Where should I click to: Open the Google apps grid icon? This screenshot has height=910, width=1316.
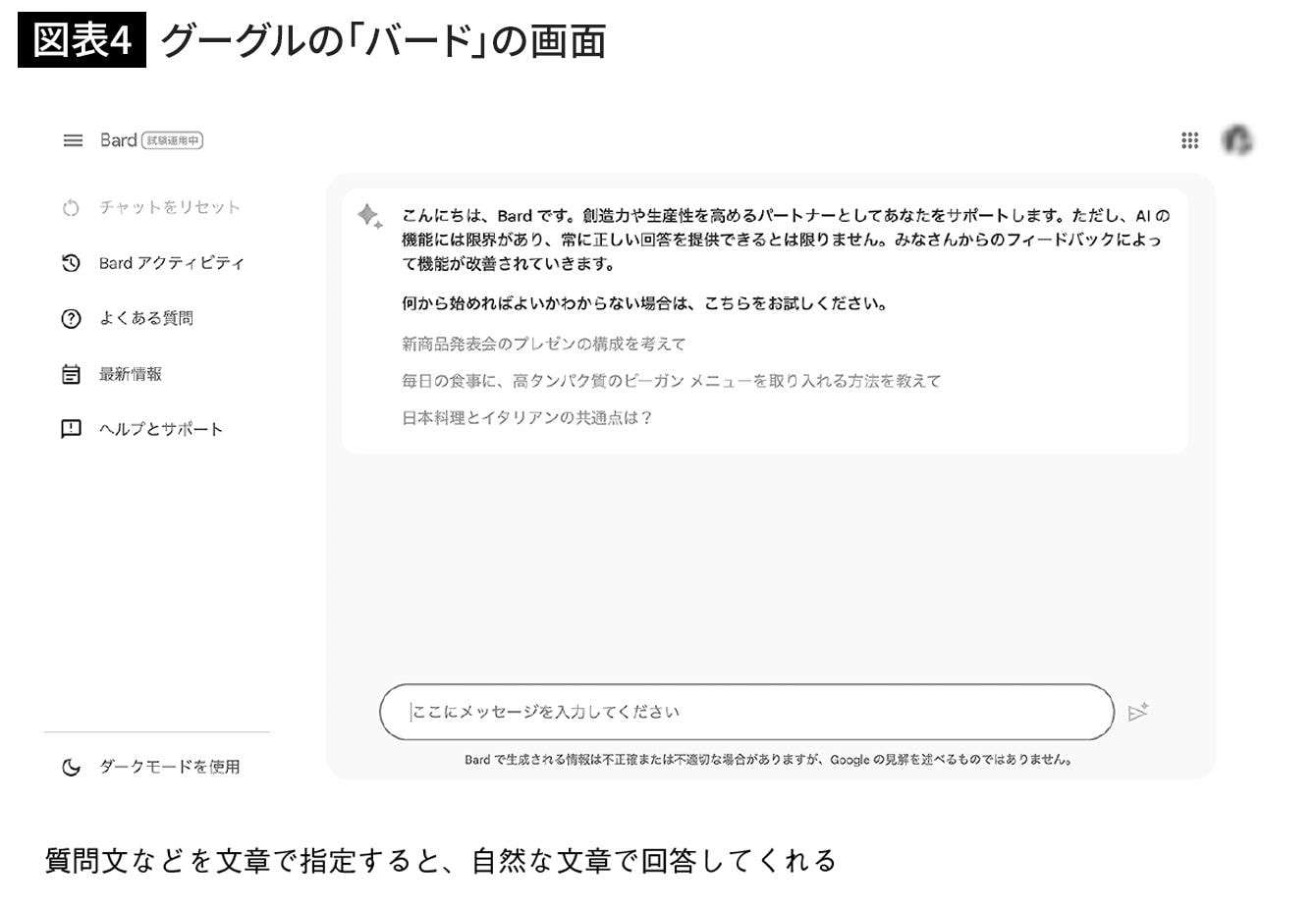coord(1189,140)
